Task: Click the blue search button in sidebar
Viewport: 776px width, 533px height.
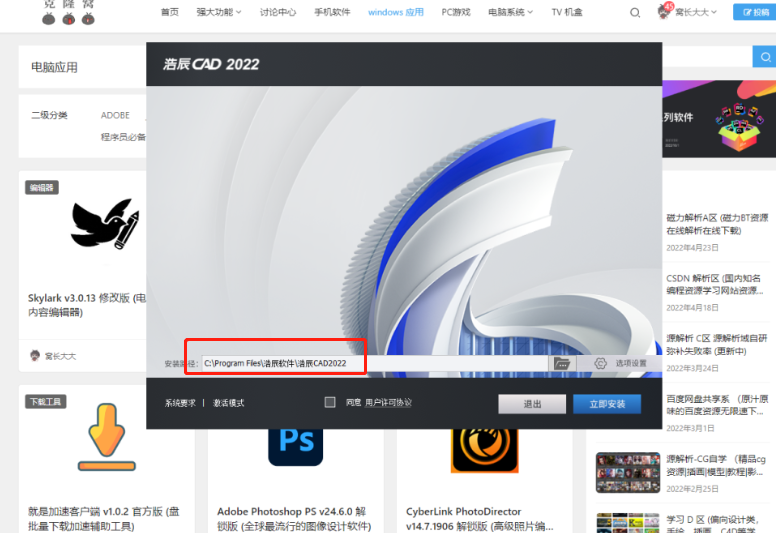Action: pos(765,56)
